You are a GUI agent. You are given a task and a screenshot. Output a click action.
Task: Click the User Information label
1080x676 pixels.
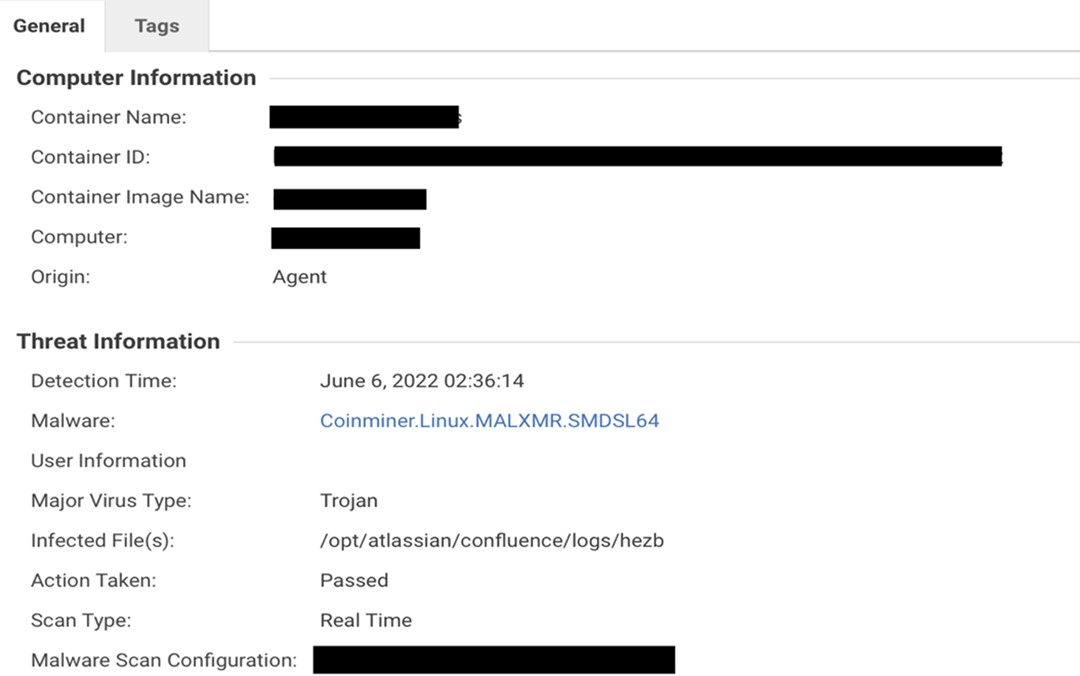[108, 461]
